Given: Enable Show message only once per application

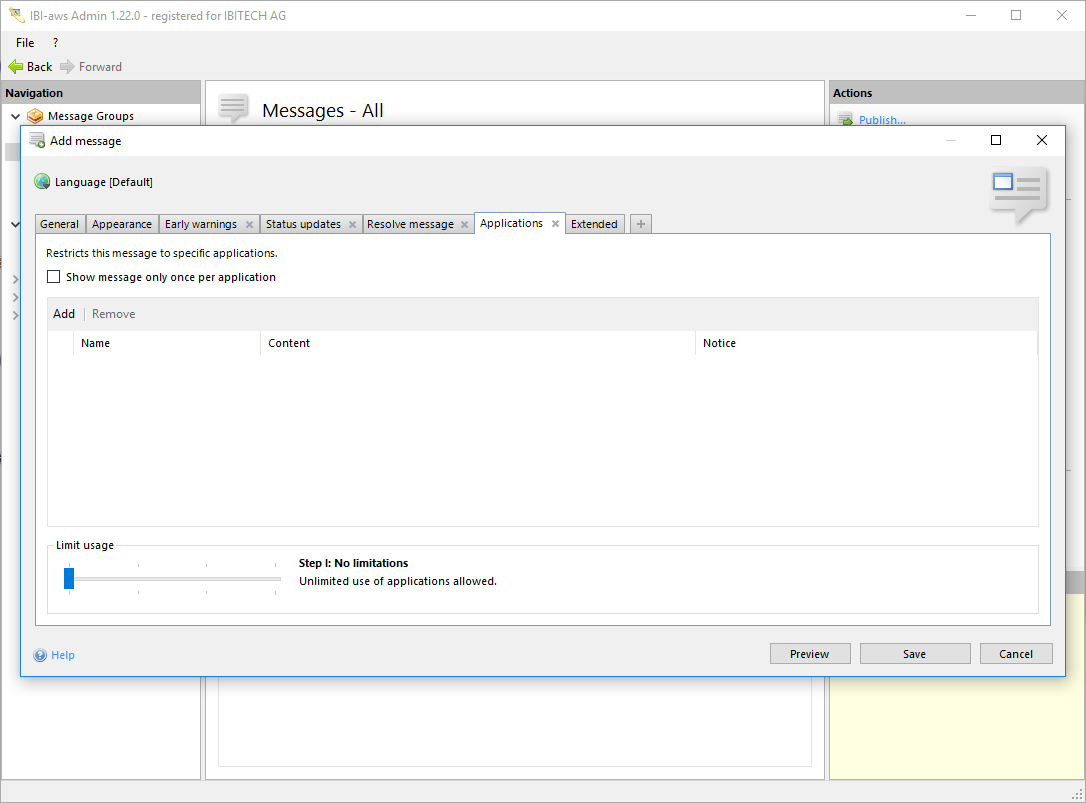Looking at the screenshot, I should click(54, 277).
